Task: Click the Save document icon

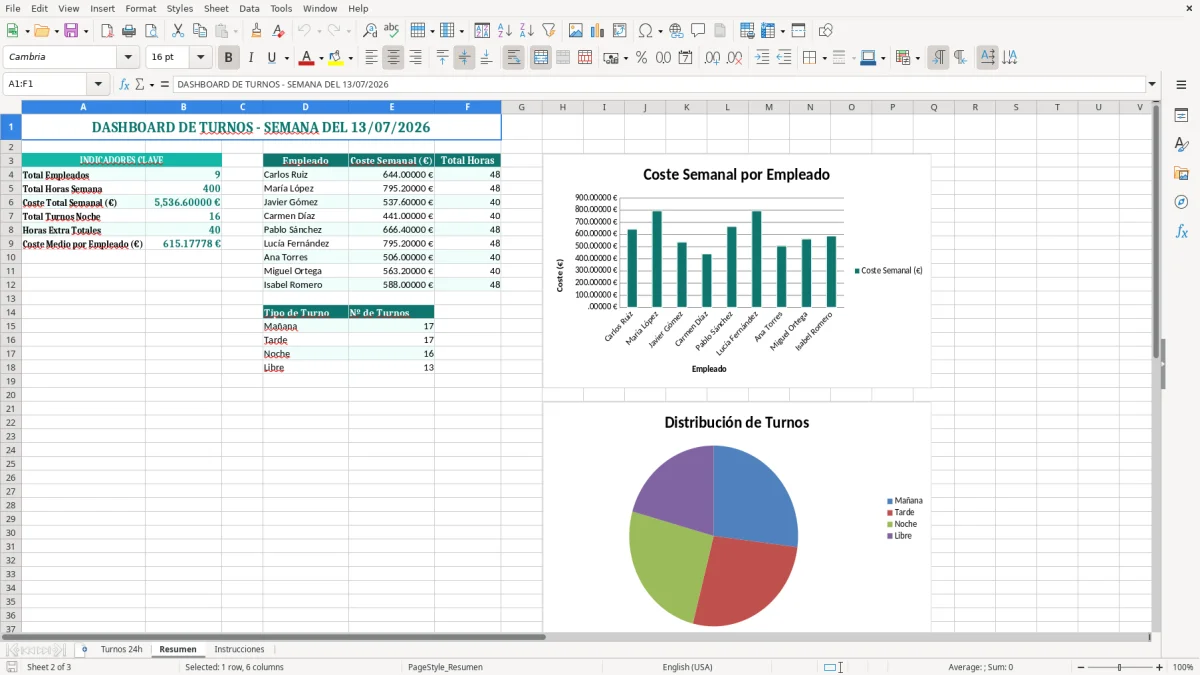Action: coord(71,31)
